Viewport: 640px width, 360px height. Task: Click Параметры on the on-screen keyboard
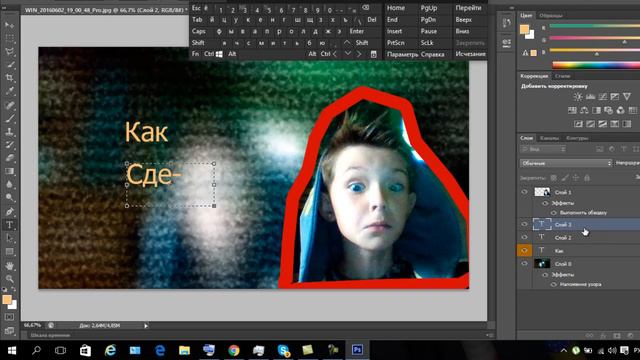click(x=402, y=54)
